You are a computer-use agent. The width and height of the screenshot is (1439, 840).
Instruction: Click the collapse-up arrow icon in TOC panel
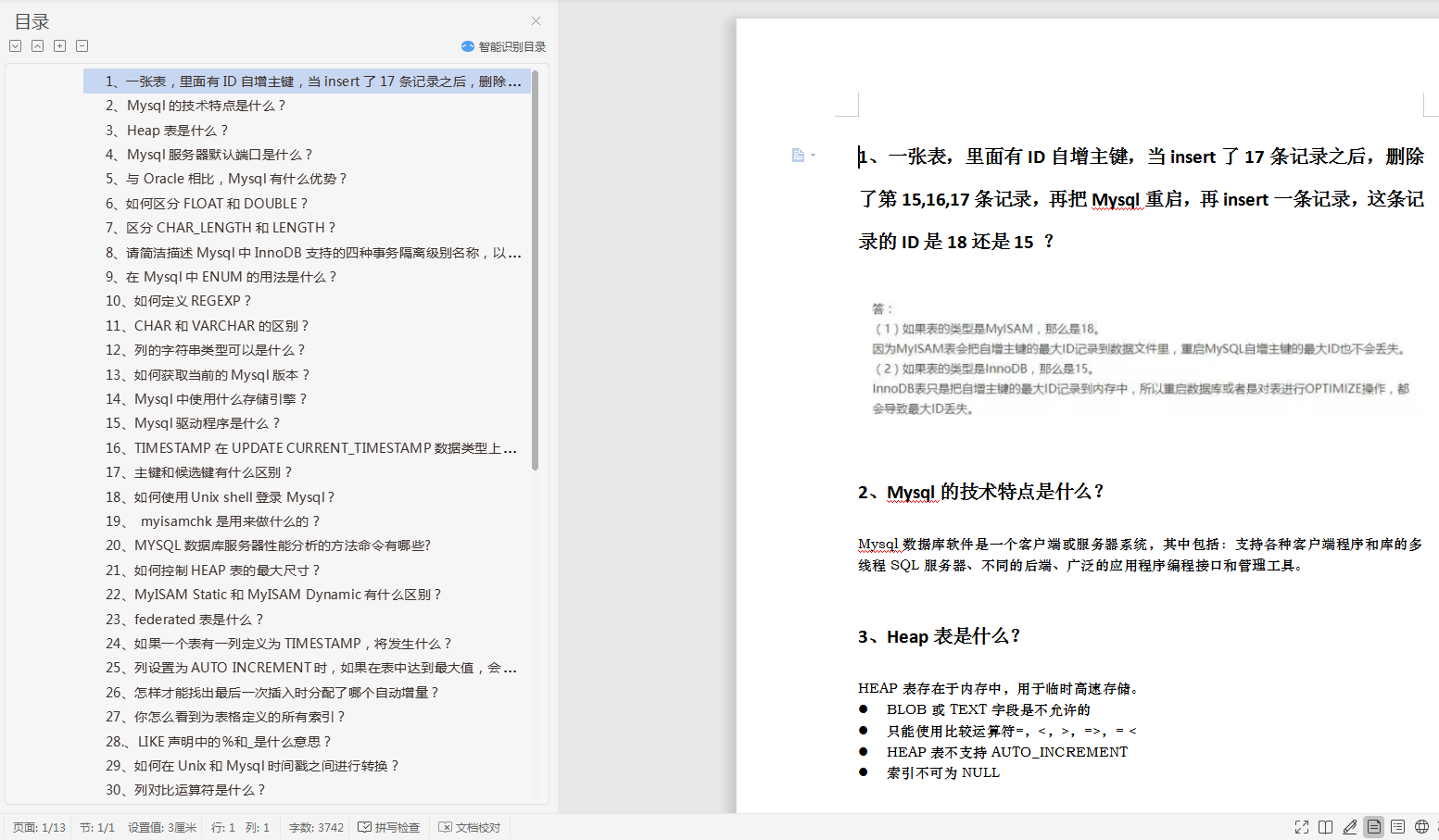pyautogui.click(x=38, y=45)
